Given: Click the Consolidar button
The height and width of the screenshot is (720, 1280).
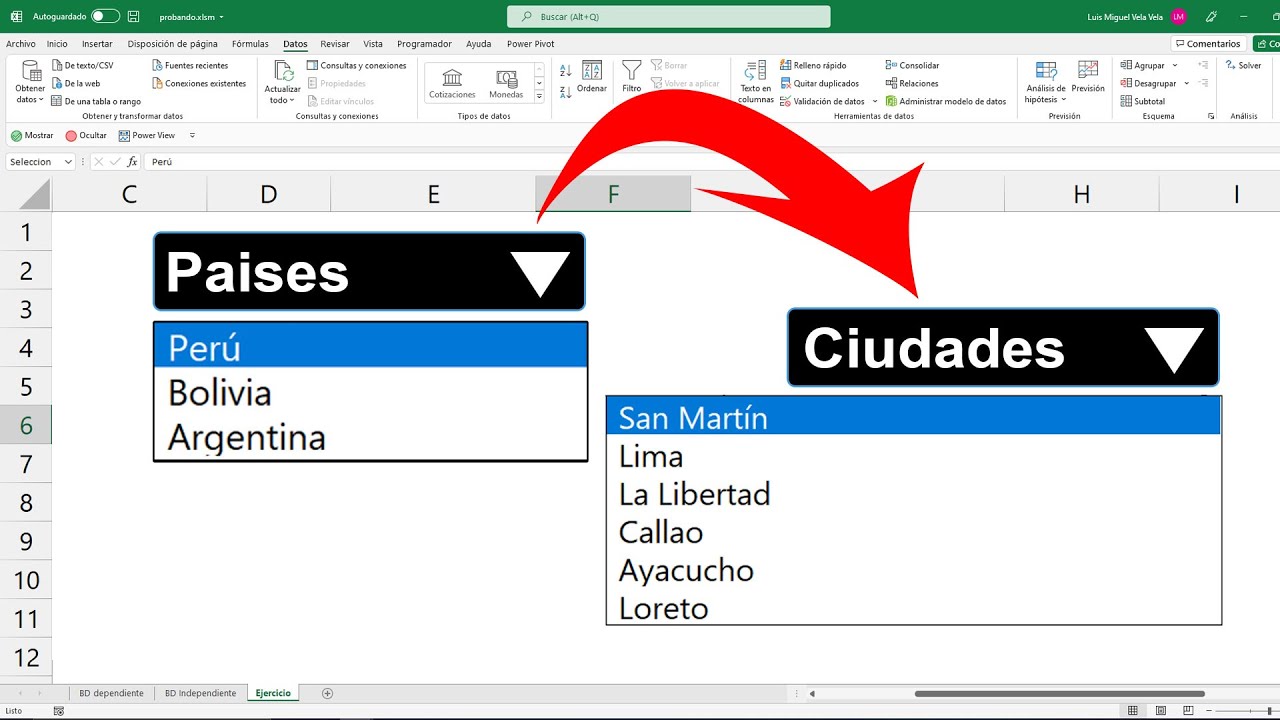Looking at the screenshot, I should [x=912, y=65].
